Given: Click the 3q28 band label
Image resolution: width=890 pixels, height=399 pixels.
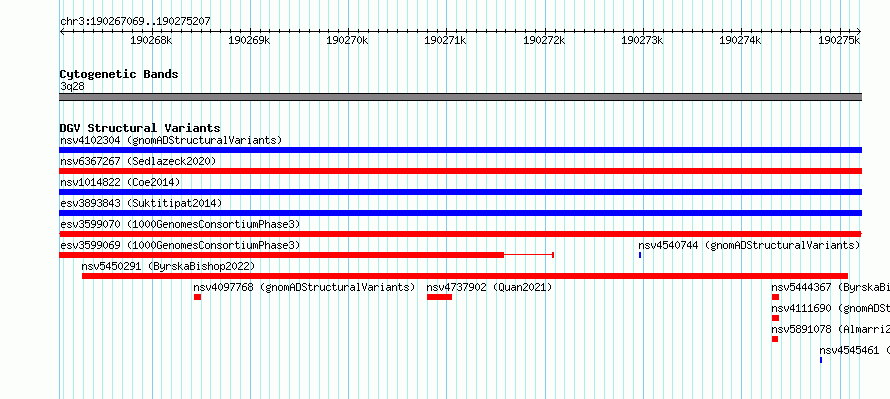Looking at the screenshot, I should [73, 87].
